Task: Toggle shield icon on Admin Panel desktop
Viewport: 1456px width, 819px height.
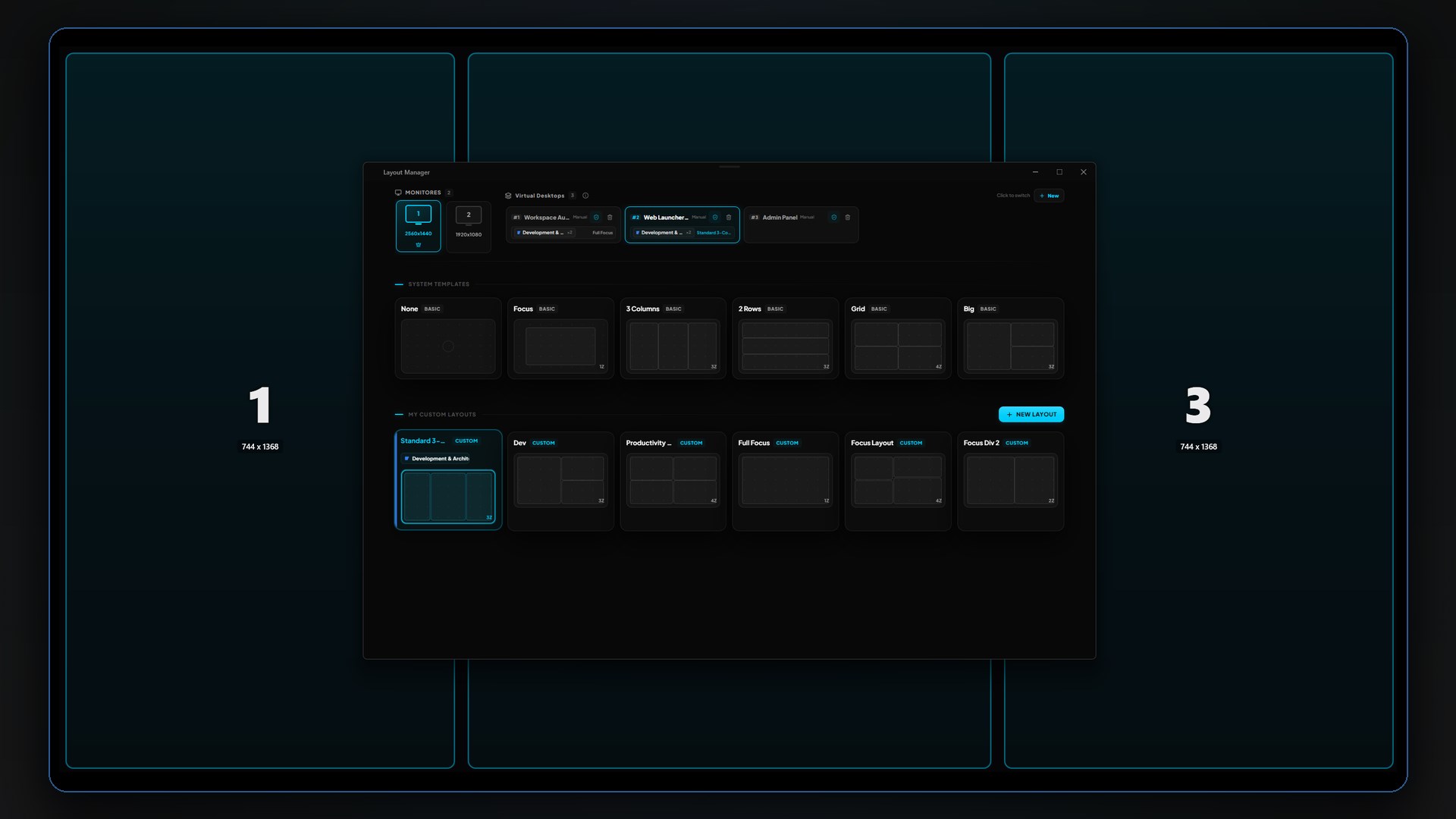Action: click(x=834, y=218)
